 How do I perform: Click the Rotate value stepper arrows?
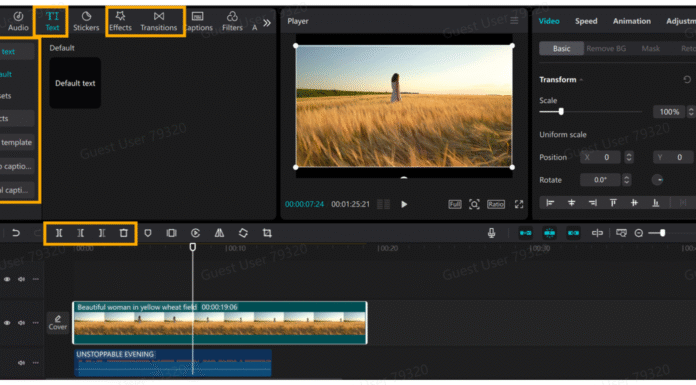(x=626, y=180)
